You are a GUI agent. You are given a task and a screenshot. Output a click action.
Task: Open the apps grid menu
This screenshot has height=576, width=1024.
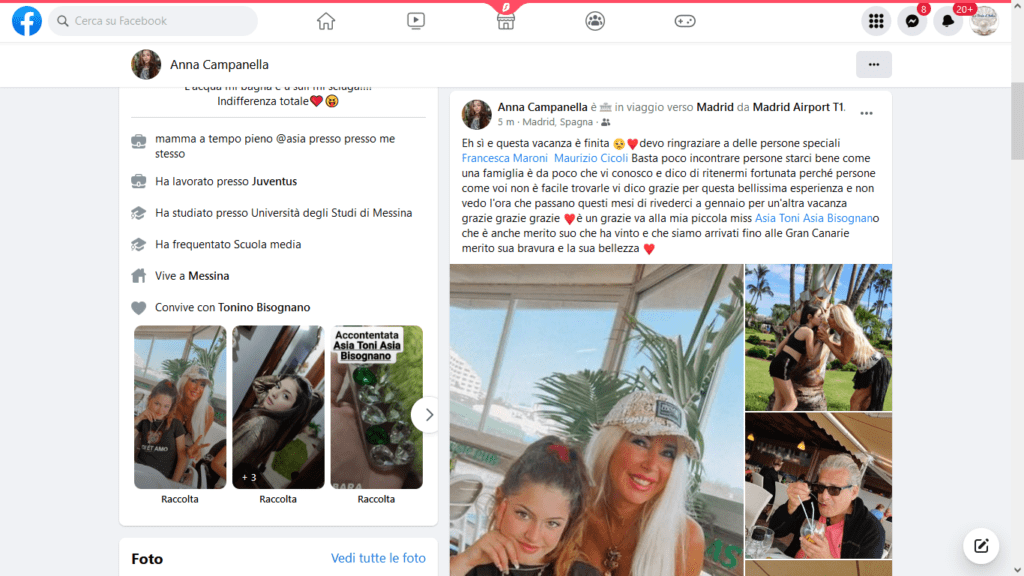(x=876, y=22)
